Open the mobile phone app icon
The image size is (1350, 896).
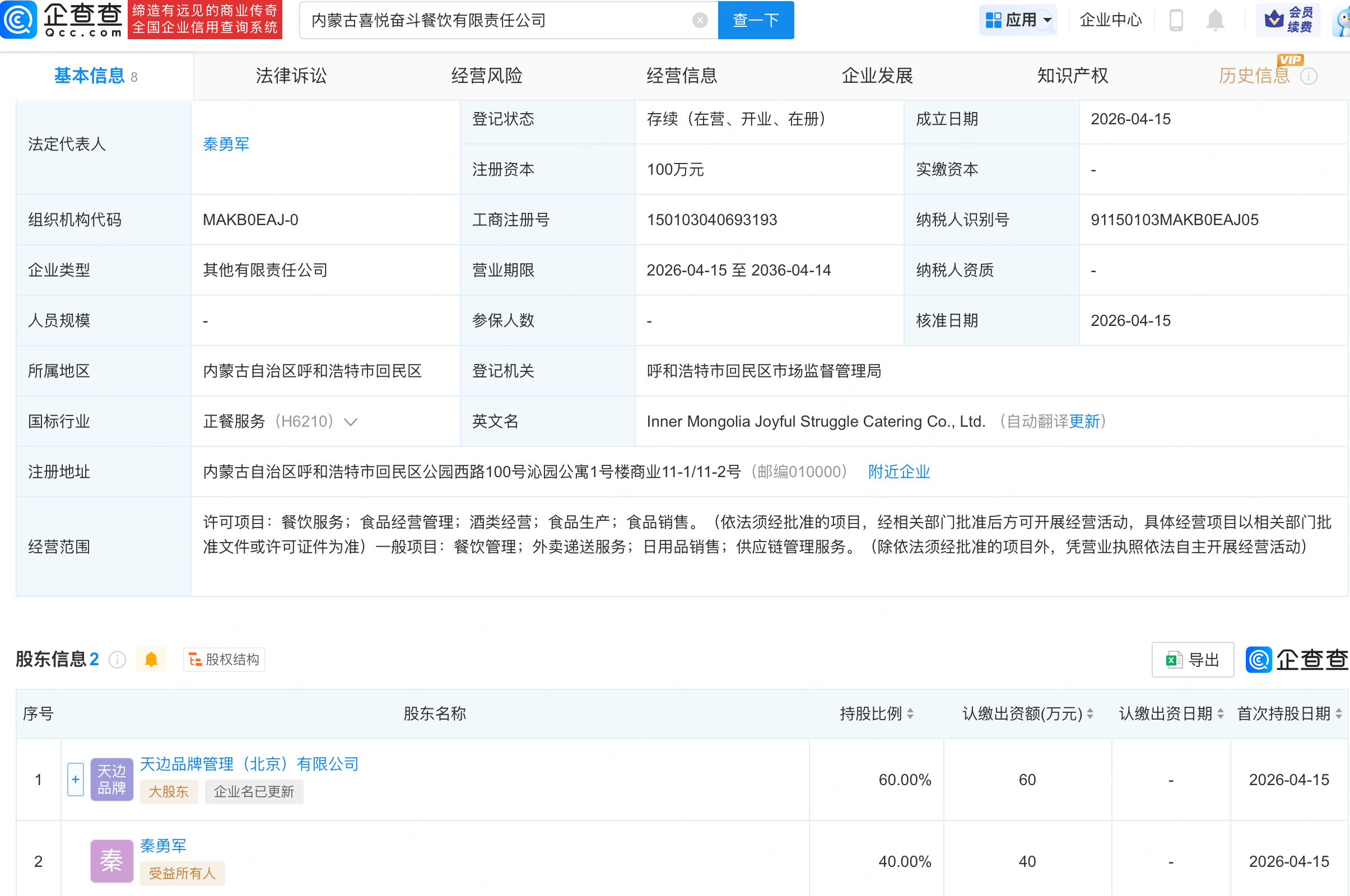(1176, 21)
